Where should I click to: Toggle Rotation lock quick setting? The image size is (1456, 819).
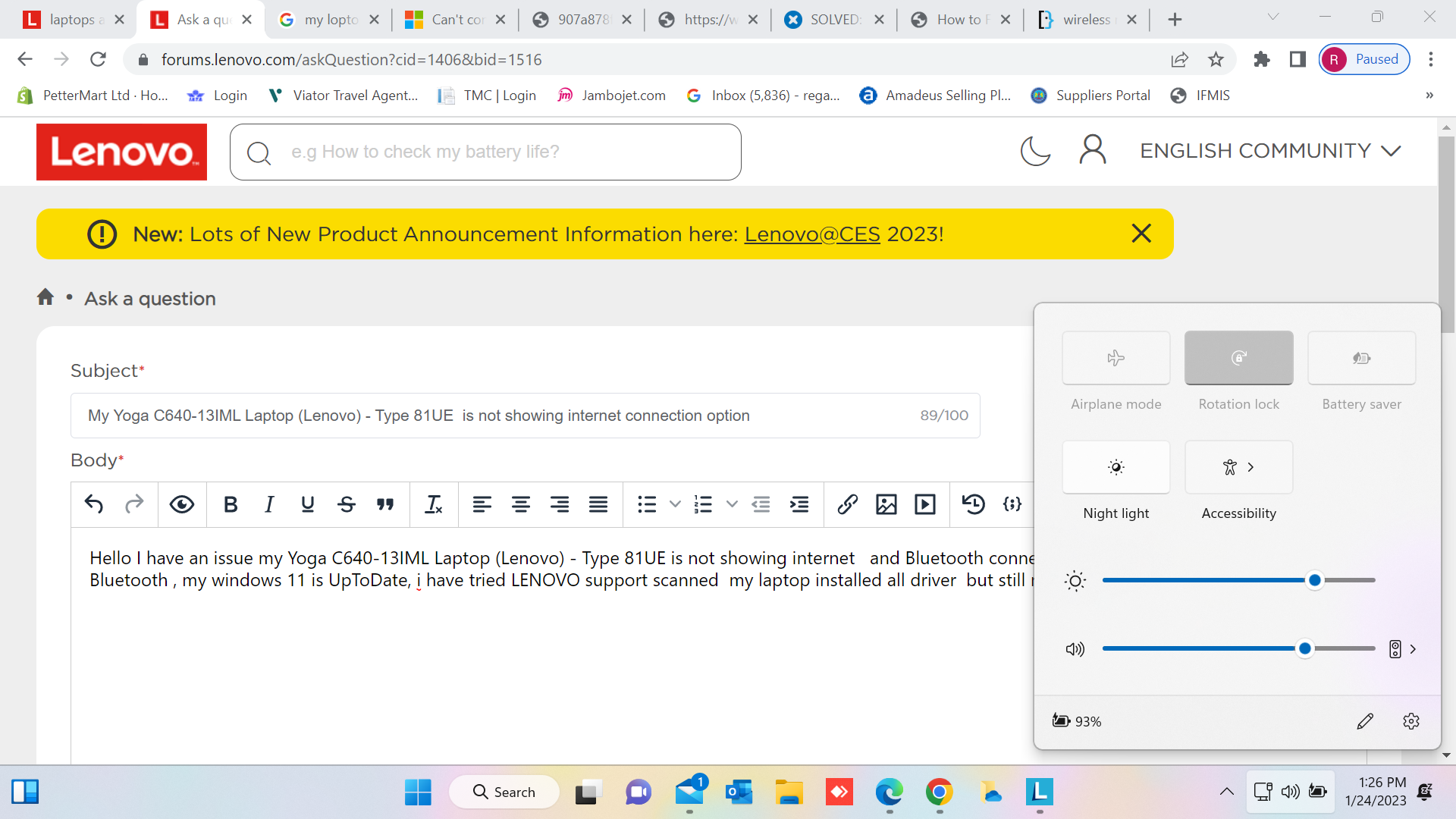pos(1239,358)
